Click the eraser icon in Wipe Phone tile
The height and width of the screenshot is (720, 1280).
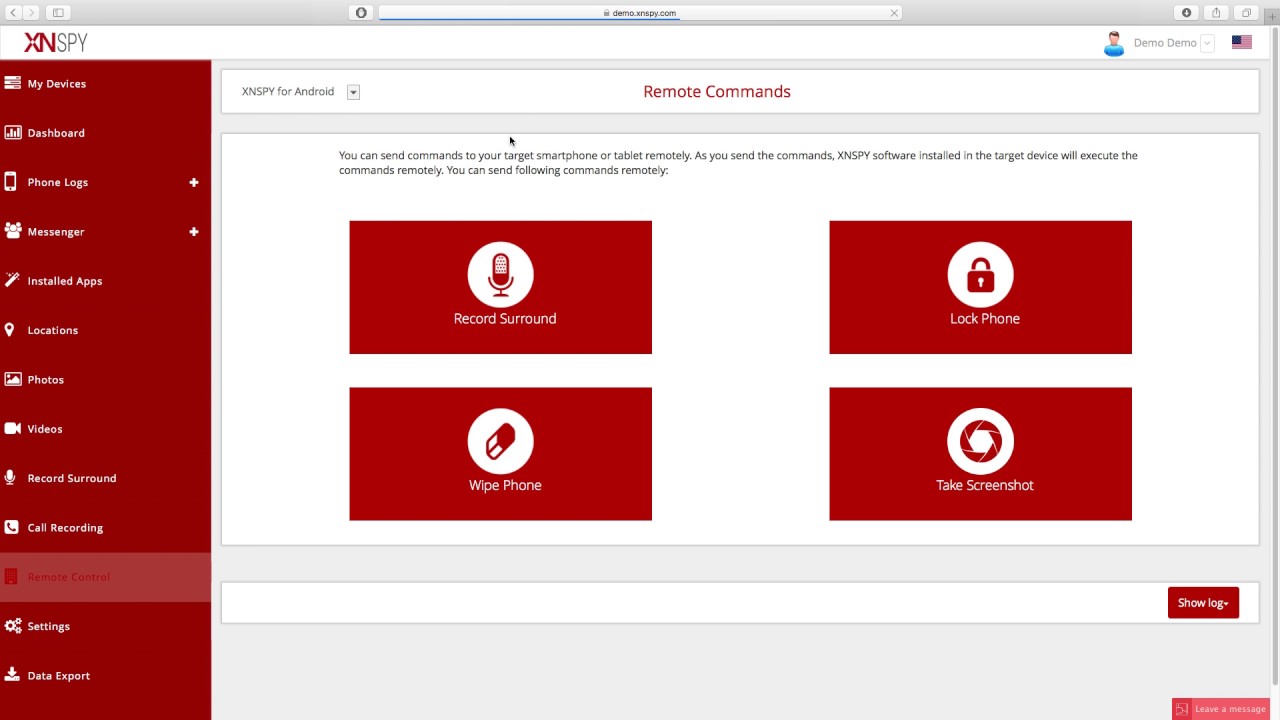tap(500, 441)
